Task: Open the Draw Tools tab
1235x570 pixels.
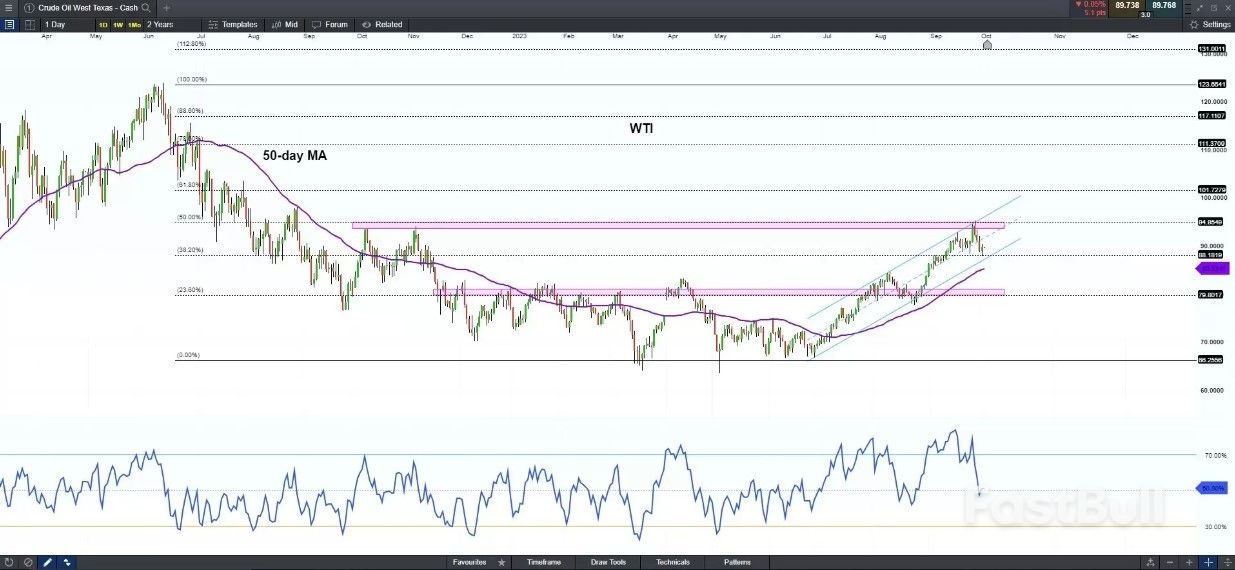Action: point(608,562)
